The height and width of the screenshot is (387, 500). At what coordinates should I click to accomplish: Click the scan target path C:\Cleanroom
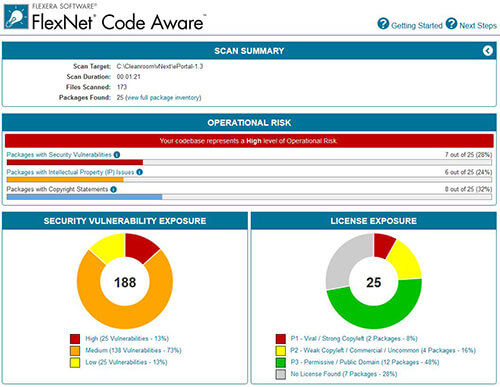pos(160,66)
